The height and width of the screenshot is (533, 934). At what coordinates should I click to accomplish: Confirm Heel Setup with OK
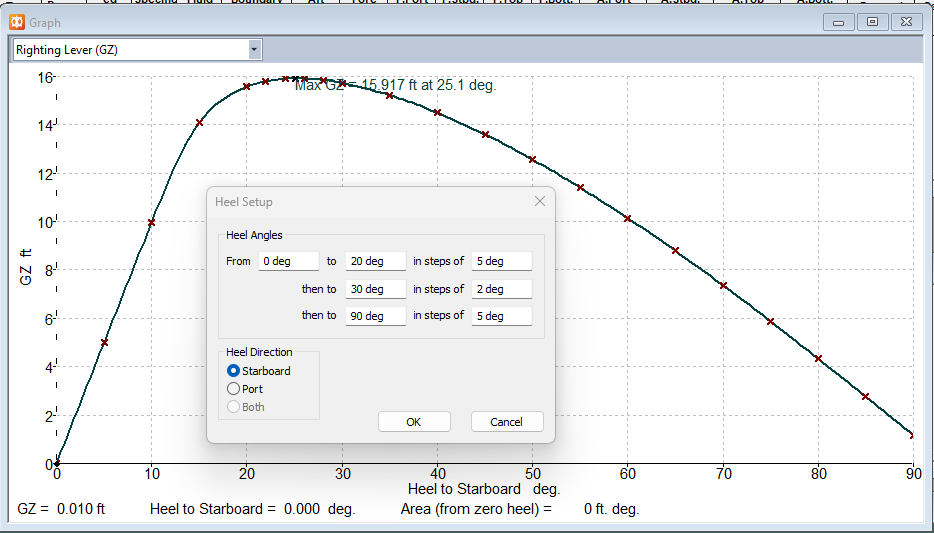[414, 422]
